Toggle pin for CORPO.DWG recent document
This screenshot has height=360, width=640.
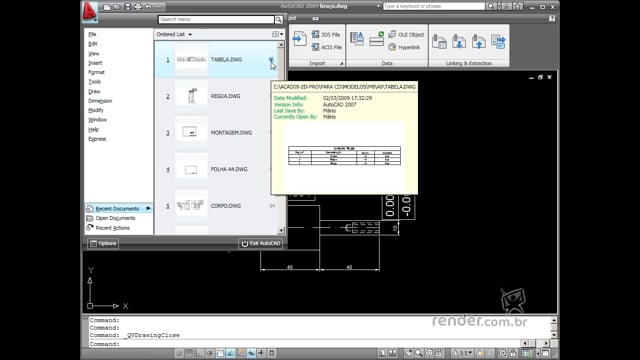(272, 206)
